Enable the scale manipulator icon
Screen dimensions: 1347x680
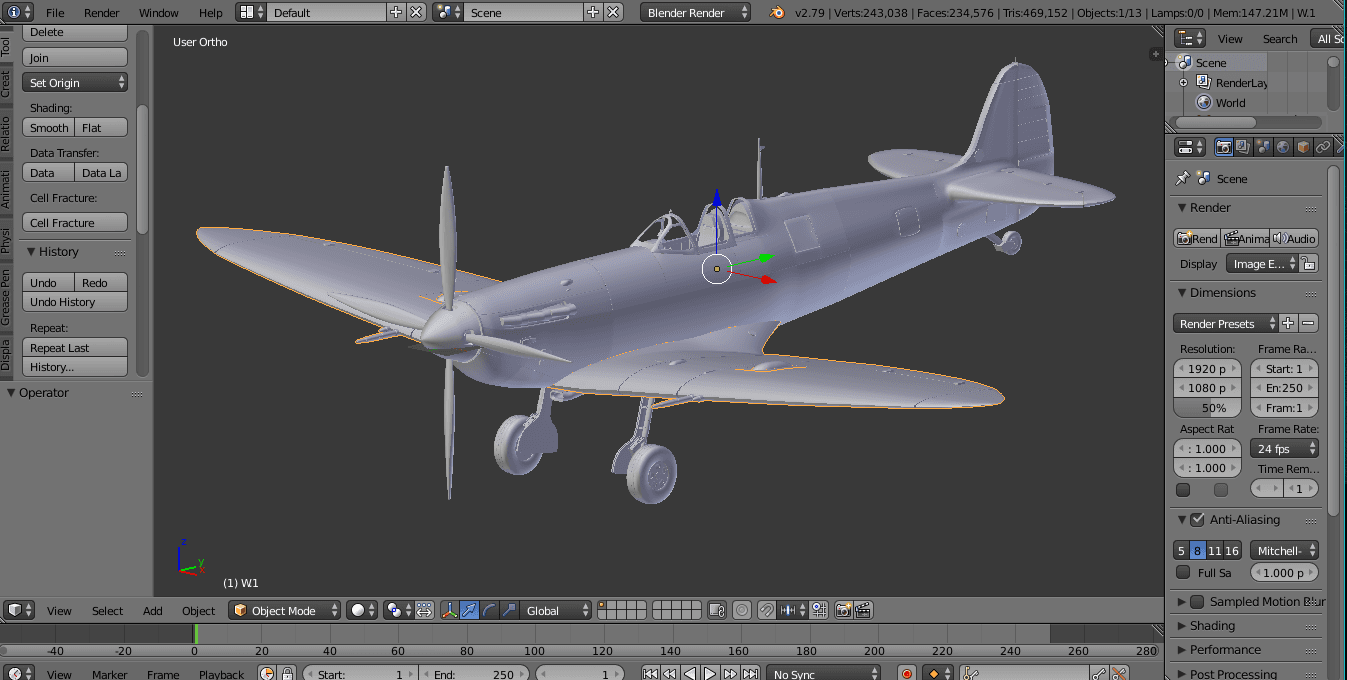[509, 610]
